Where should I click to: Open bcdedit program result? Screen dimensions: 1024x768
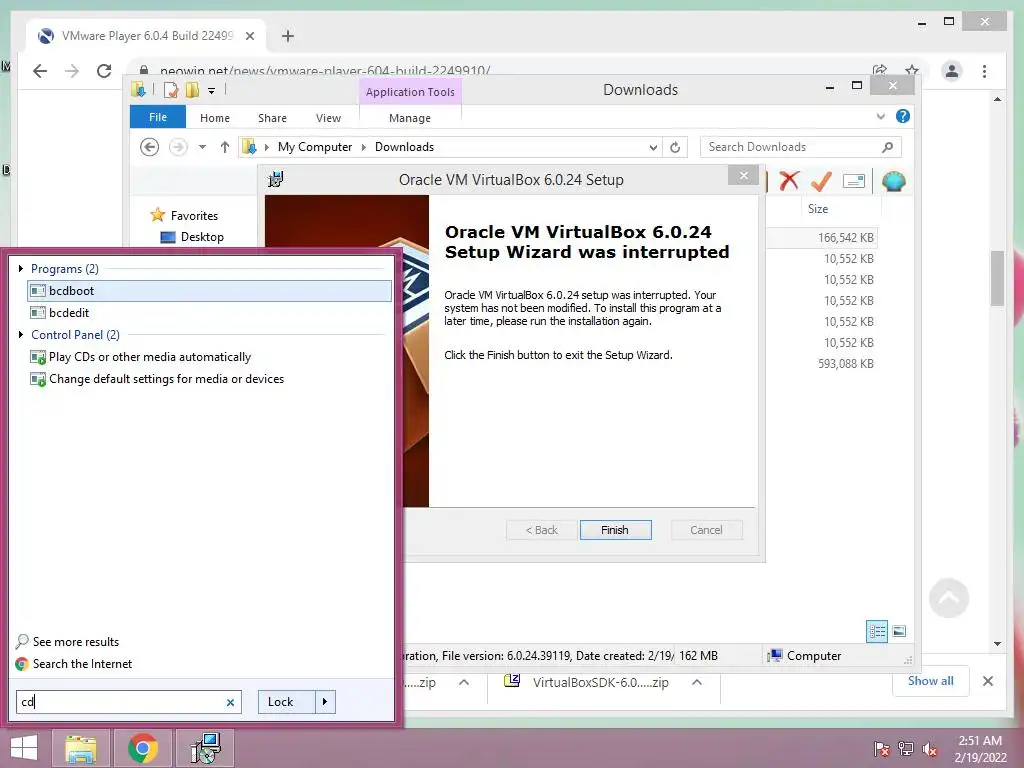click(210, 313)
